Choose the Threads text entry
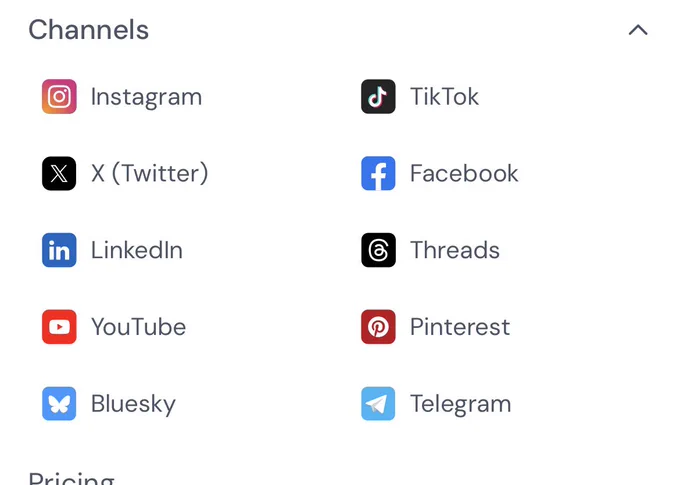680x485 pixels. coord(455,250)
